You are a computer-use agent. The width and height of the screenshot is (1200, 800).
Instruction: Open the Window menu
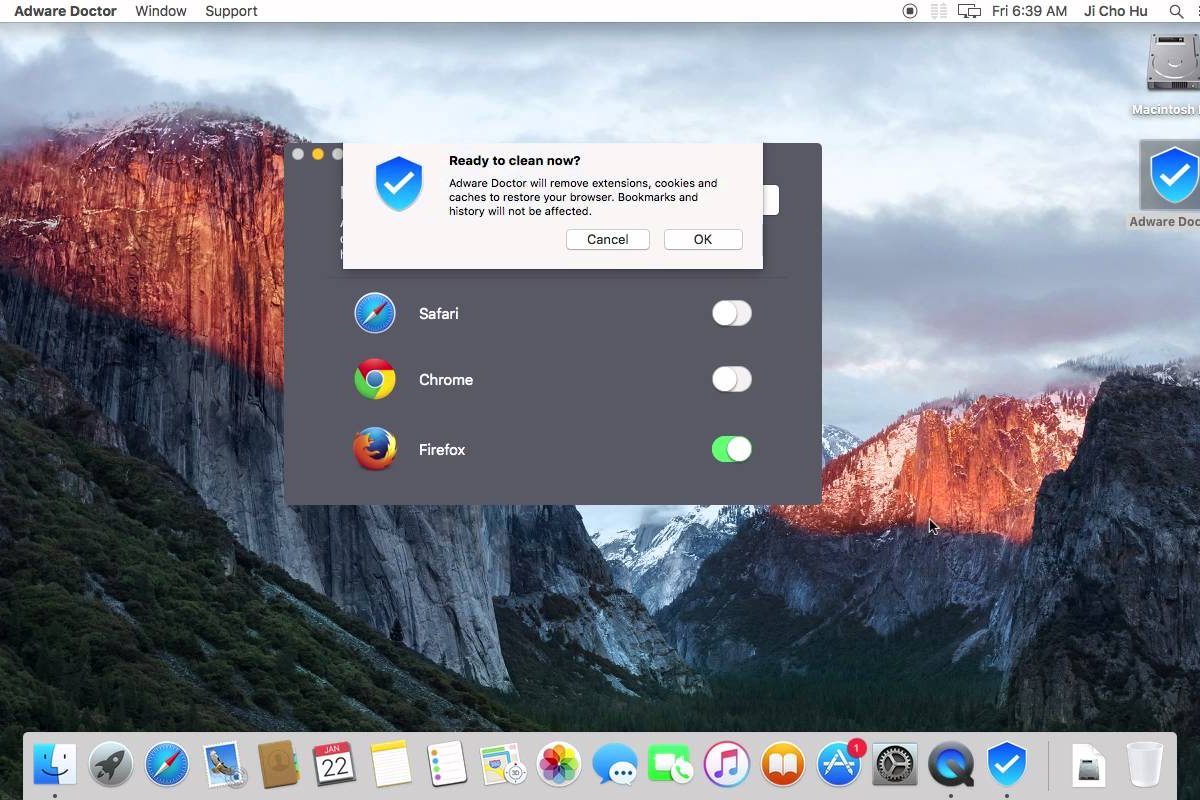click(161, 11)
